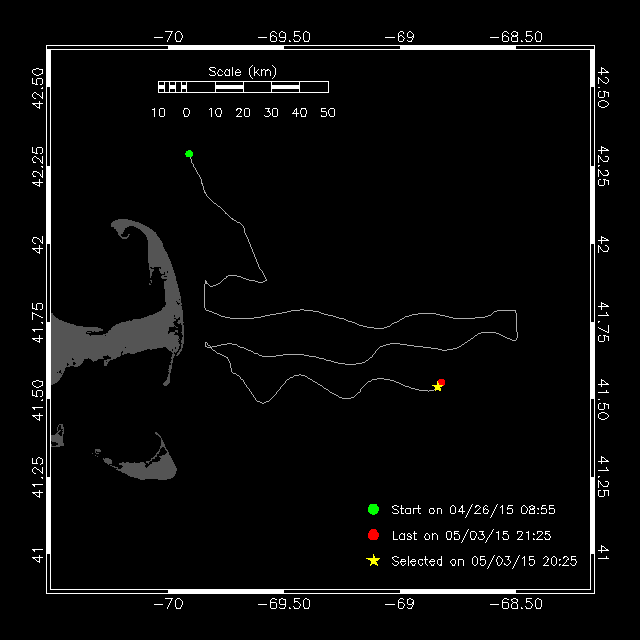
Task: Click the '-70' top longitude label
Action: (168, 37)
